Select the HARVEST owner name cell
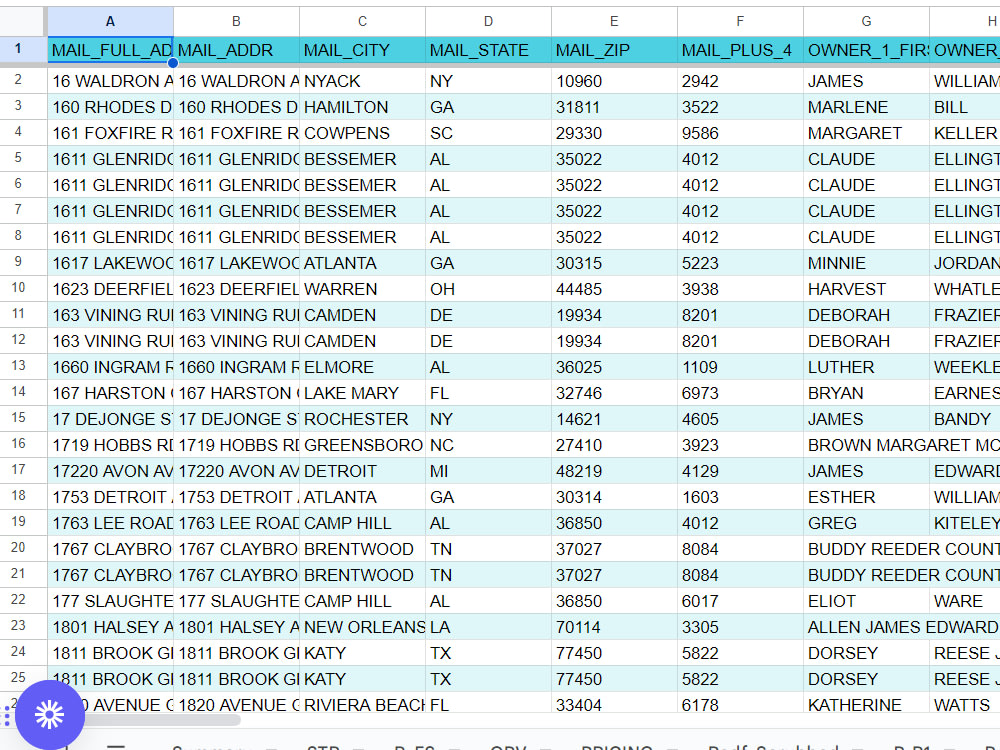Viewport: 1000px width, 750px height. point(866,289)
